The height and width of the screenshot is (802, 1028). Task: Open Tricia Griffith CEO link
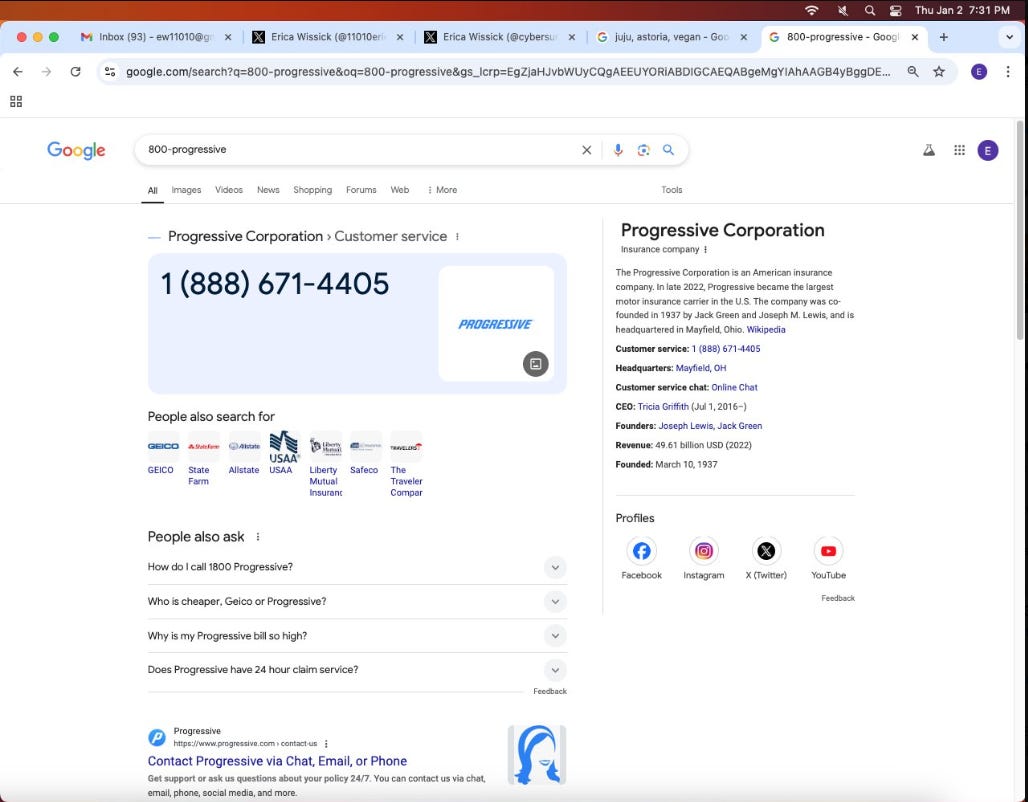point(663,407)
